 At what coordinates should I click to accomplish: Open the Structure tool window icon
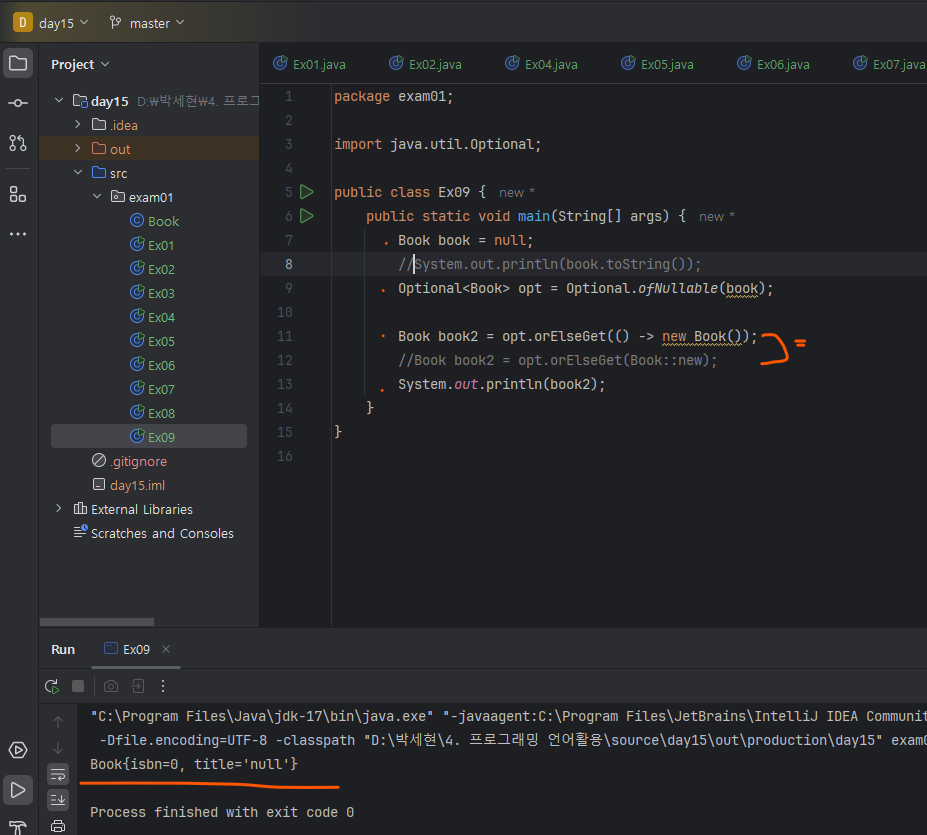pos(18,194)
